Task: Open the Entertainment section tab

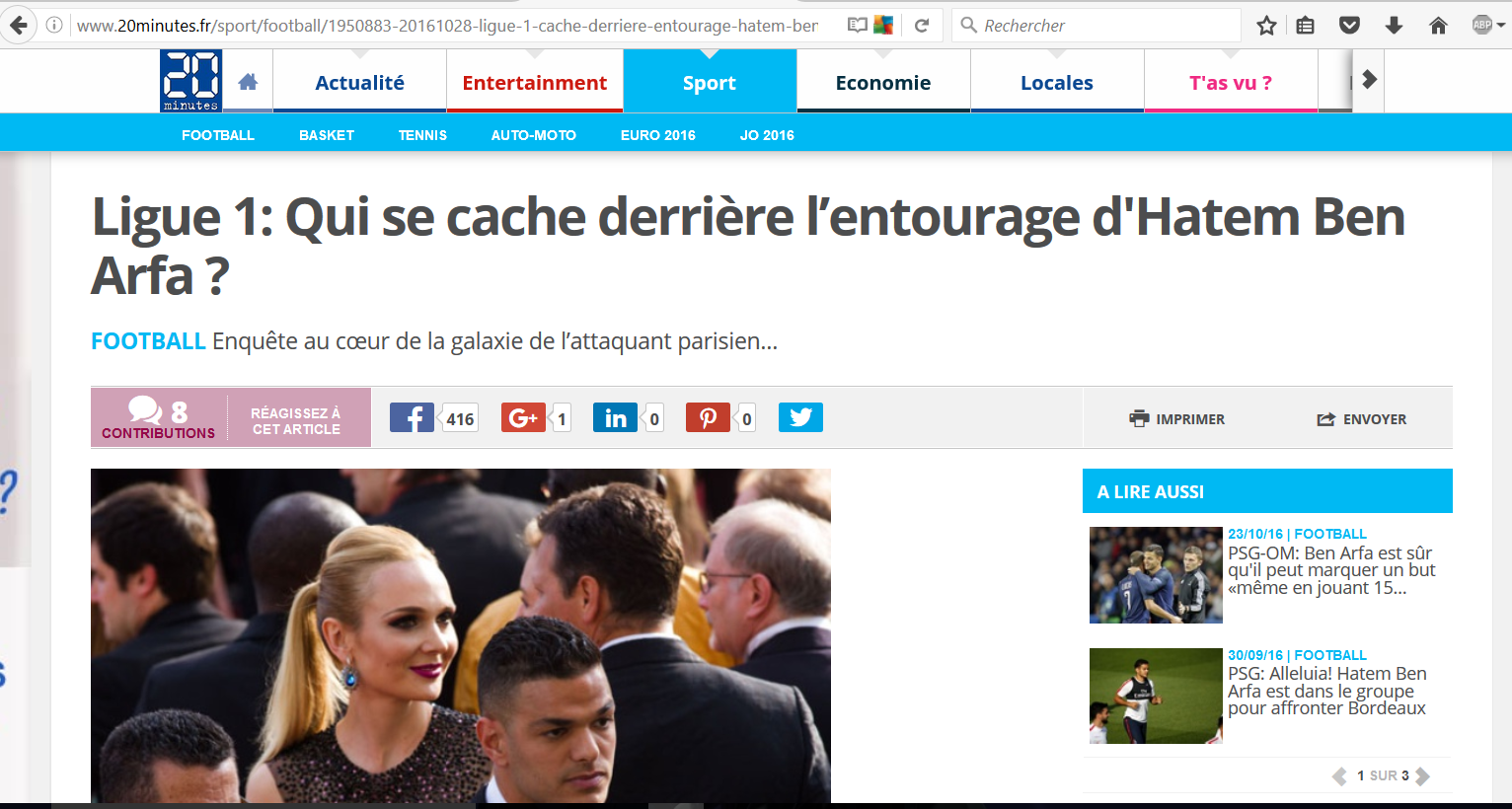Action: point(534,82)
